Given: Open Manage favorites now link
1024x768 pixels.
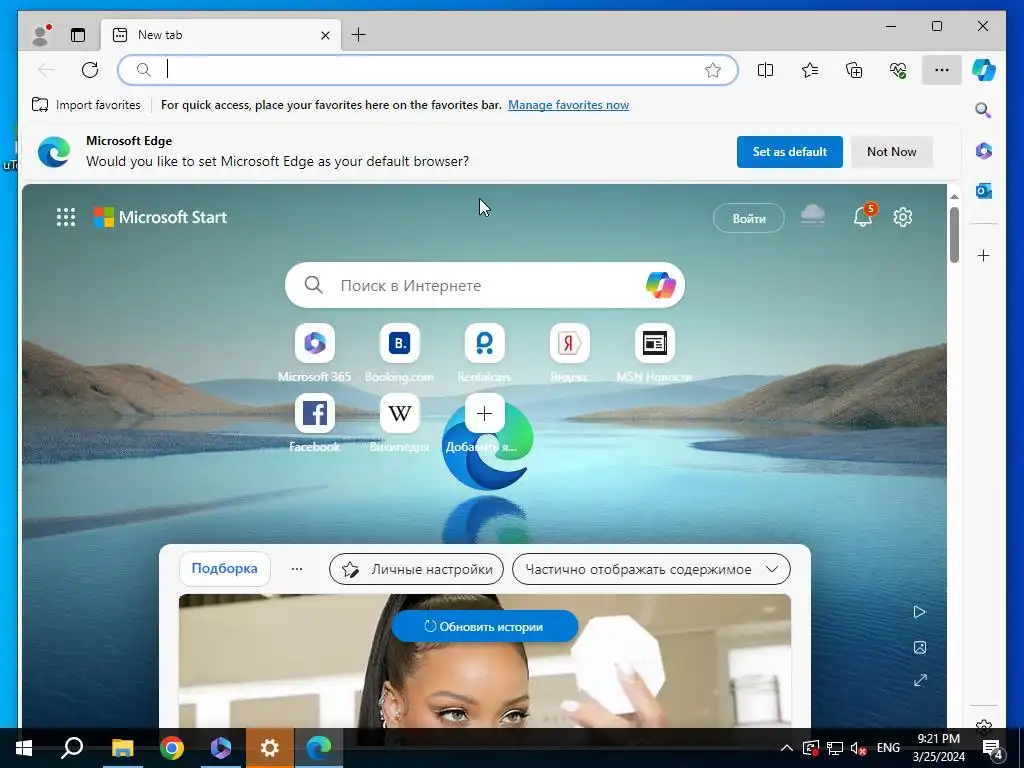Looking at the screenshot, I should (x=568, y=105).
